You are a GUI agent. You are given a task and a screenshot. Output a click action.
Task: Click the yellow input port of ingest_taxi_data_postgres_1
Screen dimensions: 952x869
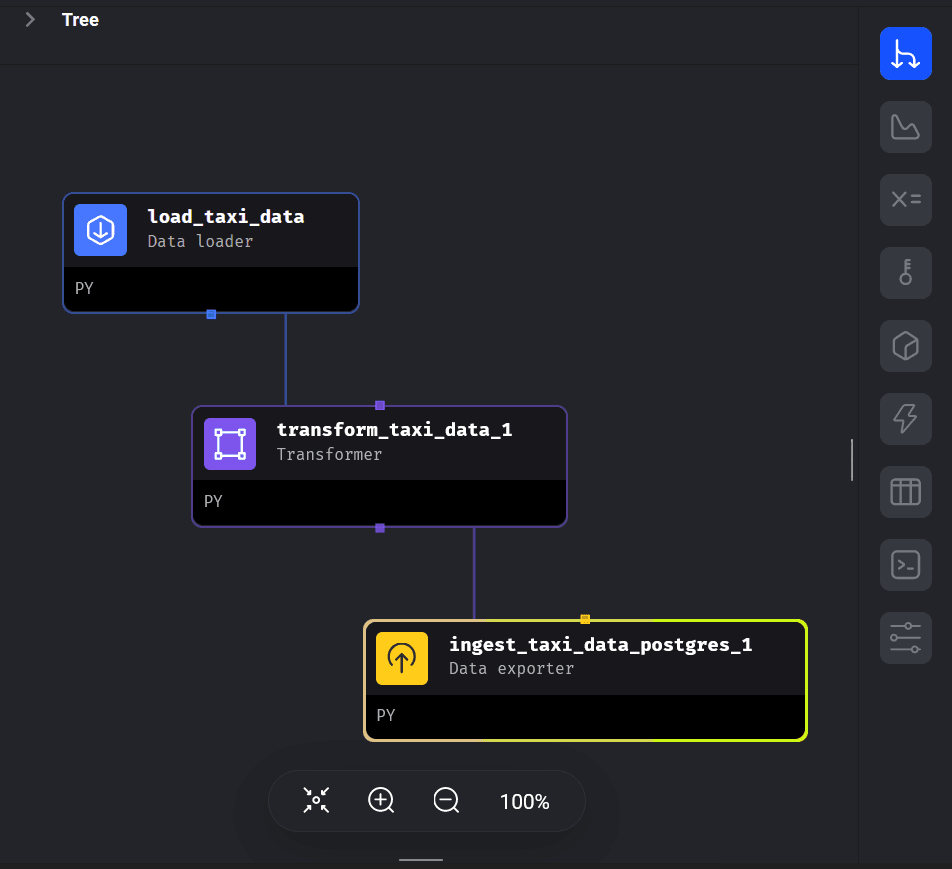[585, 619]
